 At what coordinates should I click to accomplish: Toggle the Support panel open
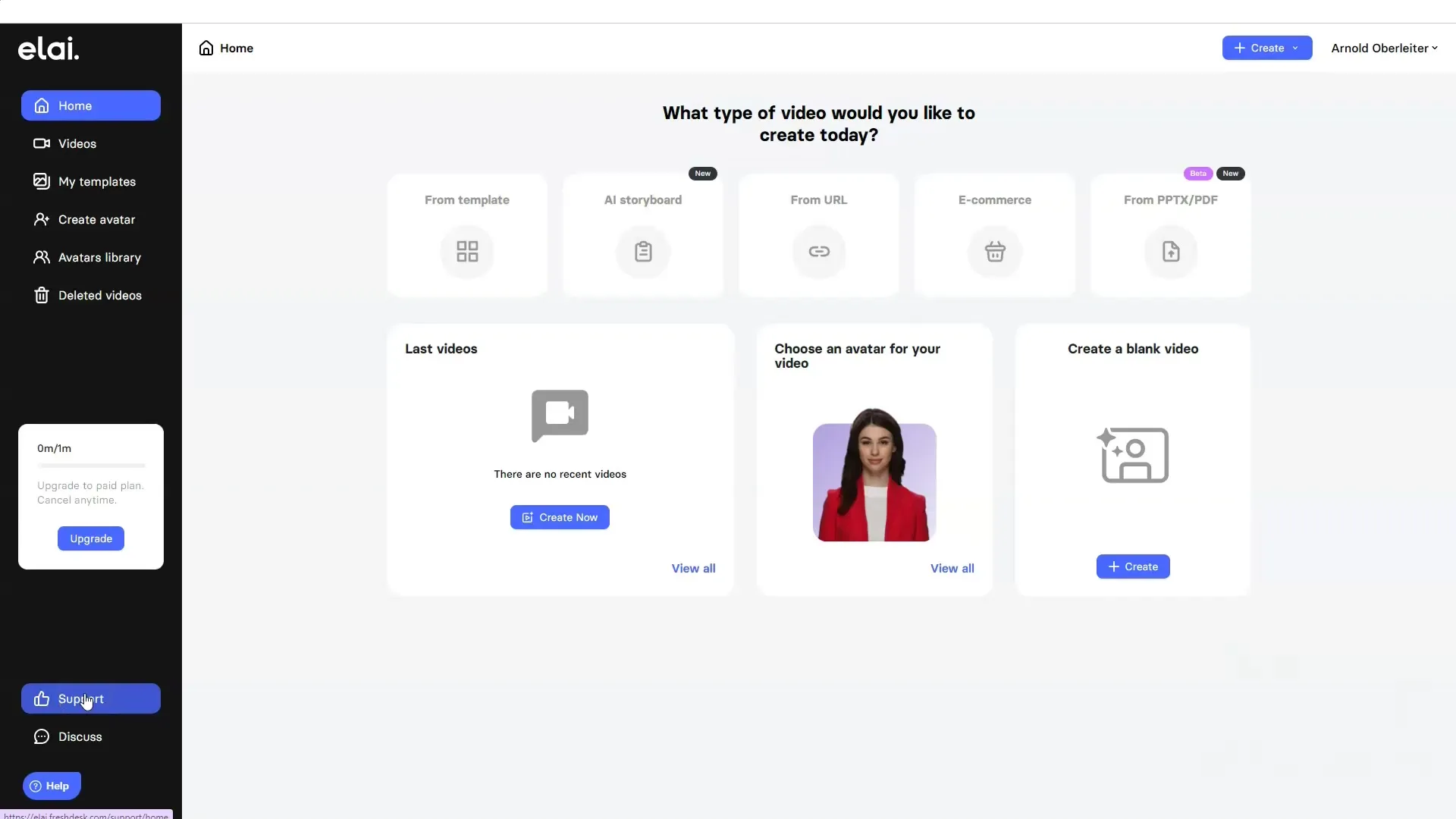coord(90,698)
